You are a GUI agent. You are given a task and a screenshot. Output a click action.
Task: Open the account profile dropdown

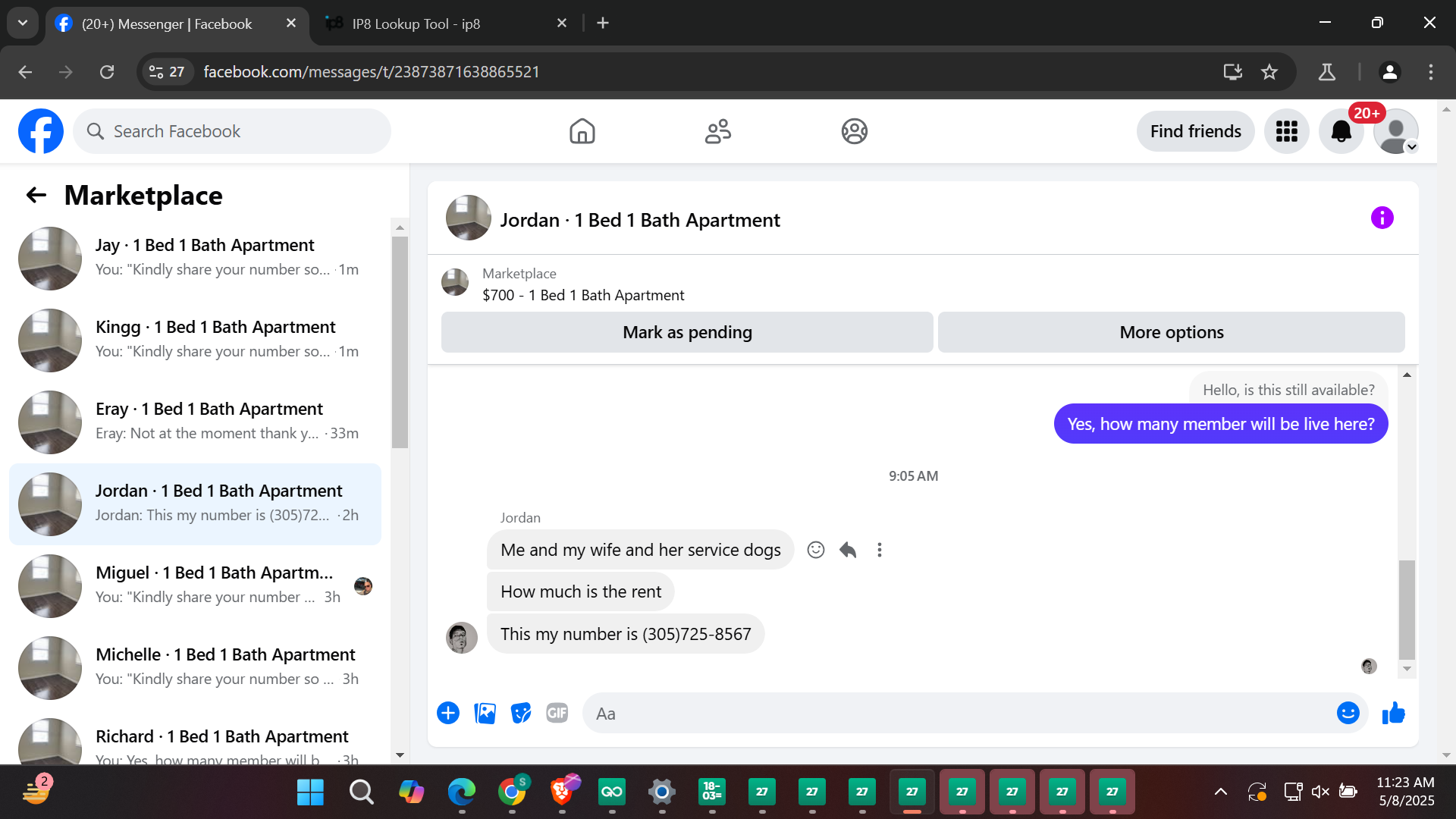click(1396, 131)
